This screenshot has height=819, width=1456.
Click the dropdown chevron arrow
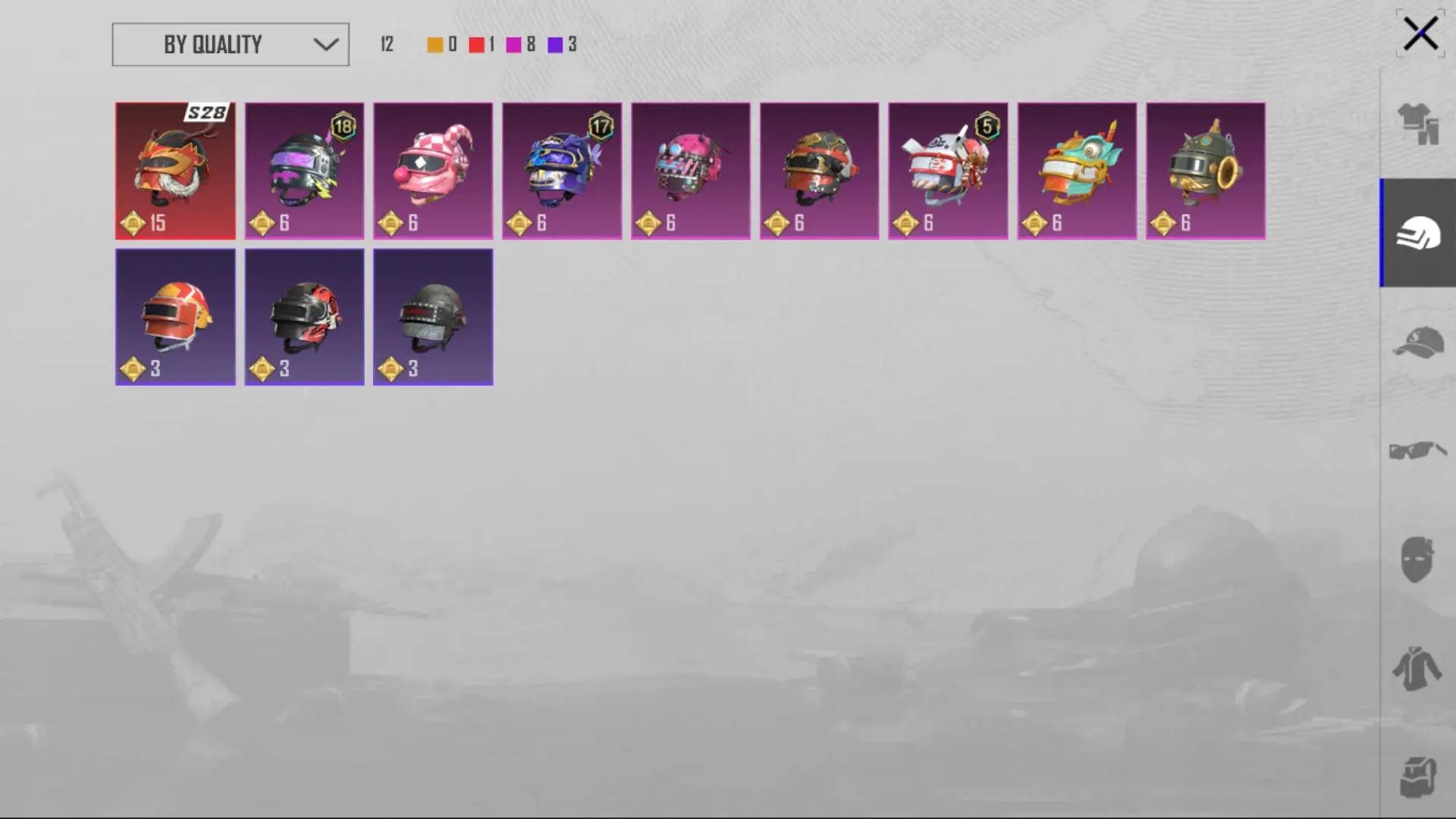[326, 45]
